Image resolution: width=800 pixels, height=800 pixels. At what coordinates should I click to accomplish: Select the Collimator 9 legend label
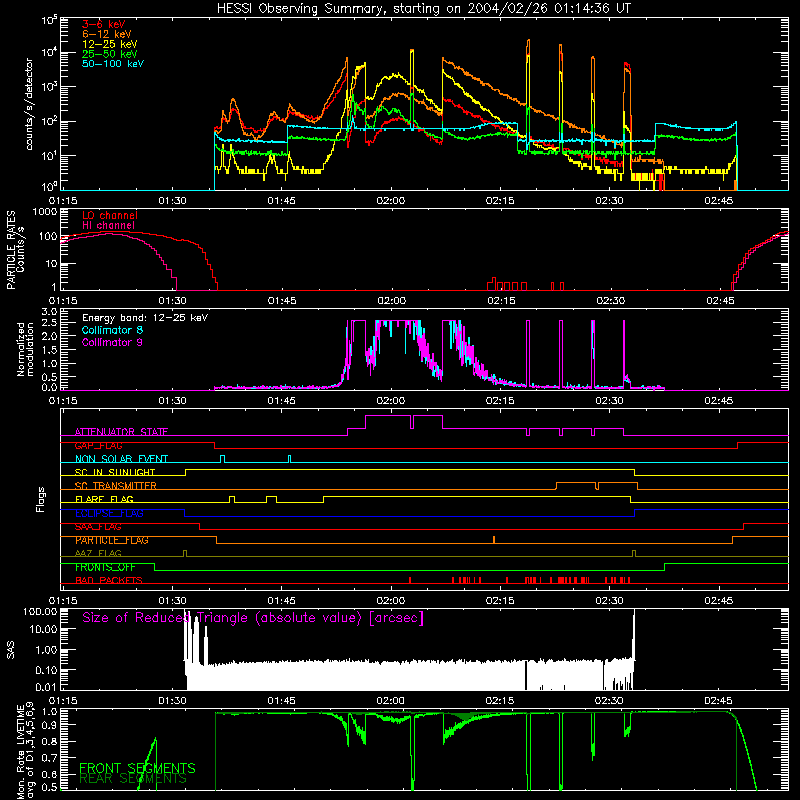112,342
